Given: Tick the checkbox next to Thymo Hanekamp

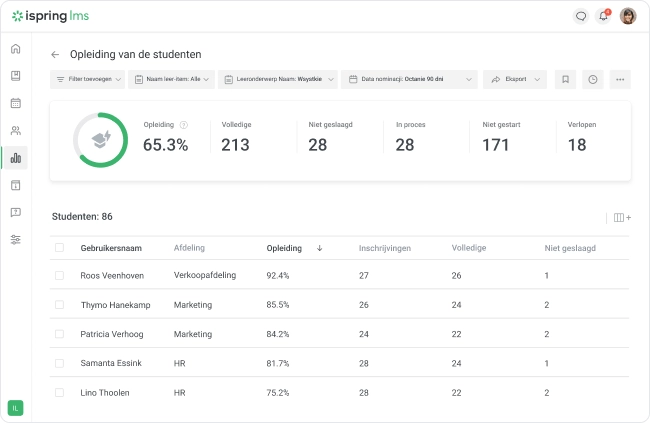Looking at the screenshot, I should (59, 305).
